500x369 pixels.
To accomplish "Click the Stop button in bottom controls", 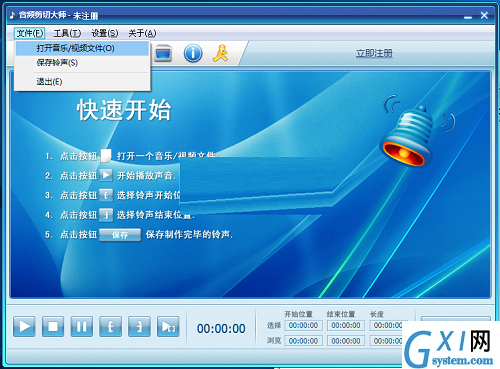I will pyautogui.click(x=53, y=326).
